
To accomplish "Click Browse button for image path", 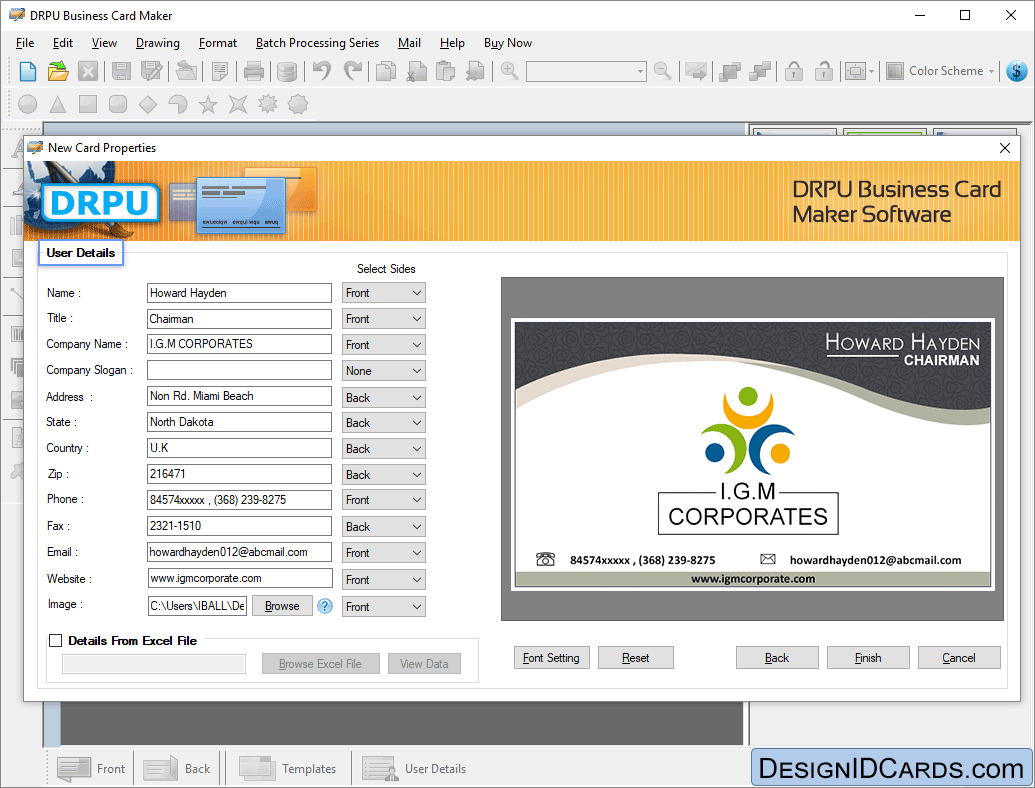I will click(x=282, y=606).
